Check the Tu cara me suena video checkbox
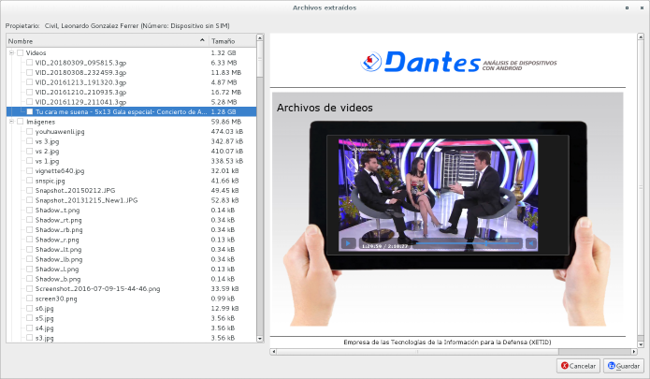Viewport: 650px width, 379px height. [x=29, y=112]
